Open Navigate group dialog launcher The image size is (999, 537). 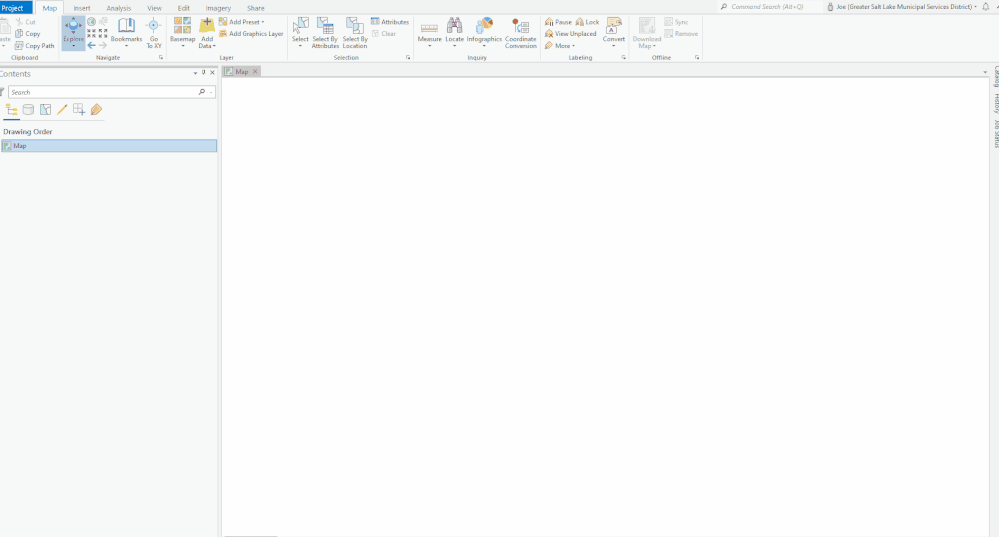pos(161,57)
